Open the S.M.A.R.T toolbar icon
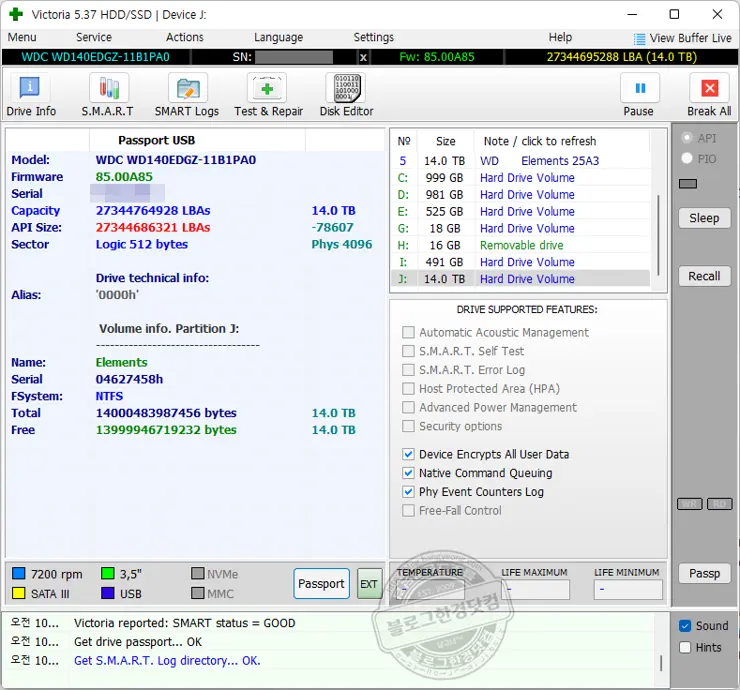Viewport: 740px width, 690px height. click(108, 88)
